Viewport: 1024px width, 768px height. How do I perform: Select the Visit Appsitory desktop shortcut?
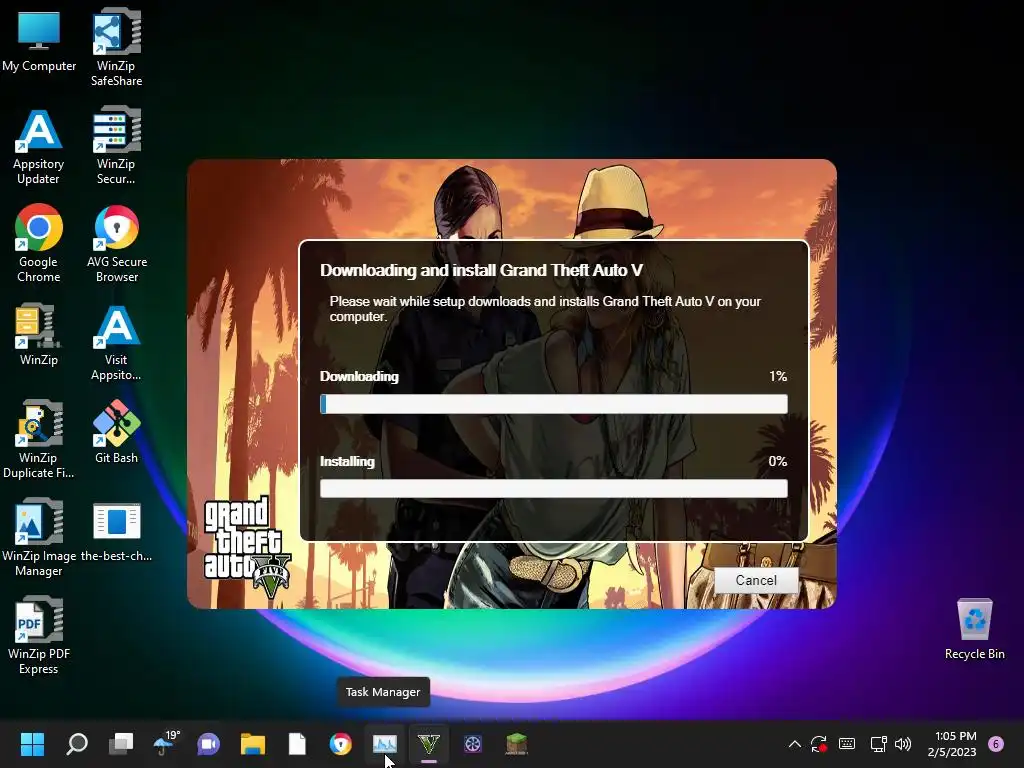click(116, 343)
